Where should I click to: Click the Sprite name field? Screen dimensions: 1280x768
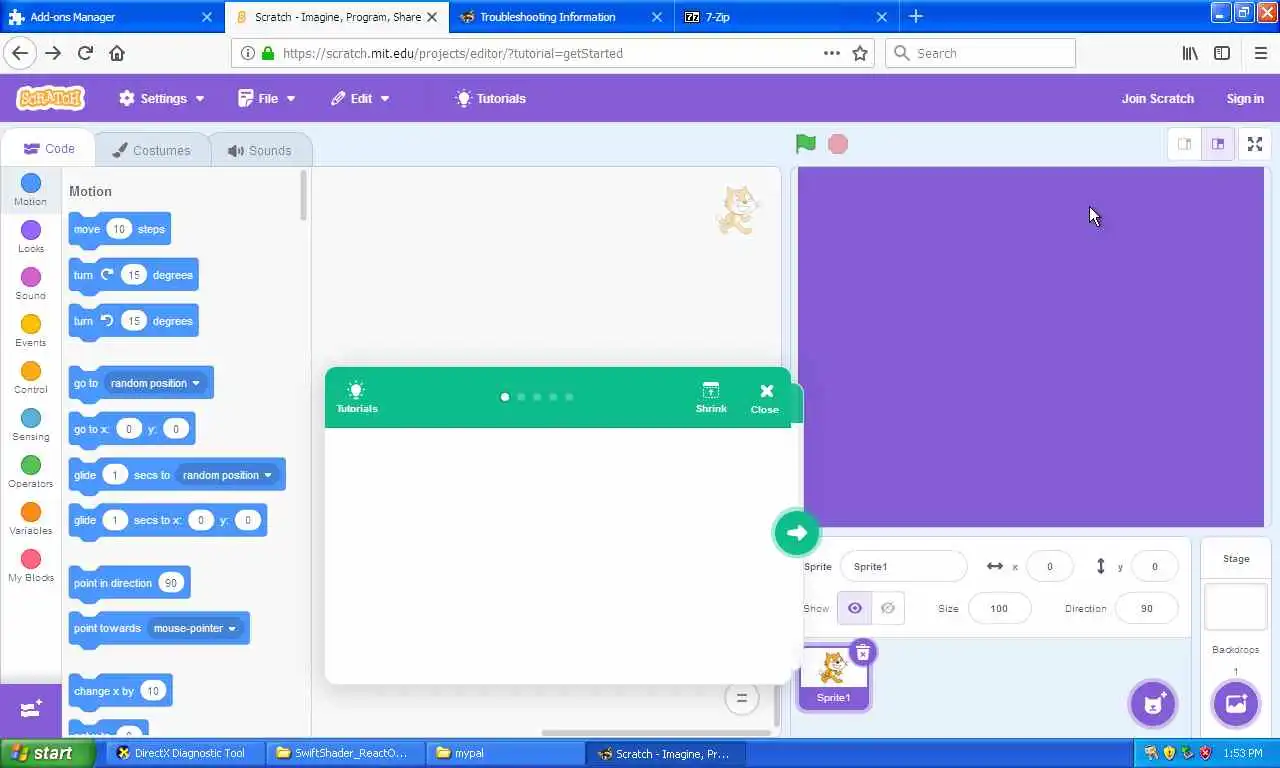pyautogui.click(x=904, y=566)
